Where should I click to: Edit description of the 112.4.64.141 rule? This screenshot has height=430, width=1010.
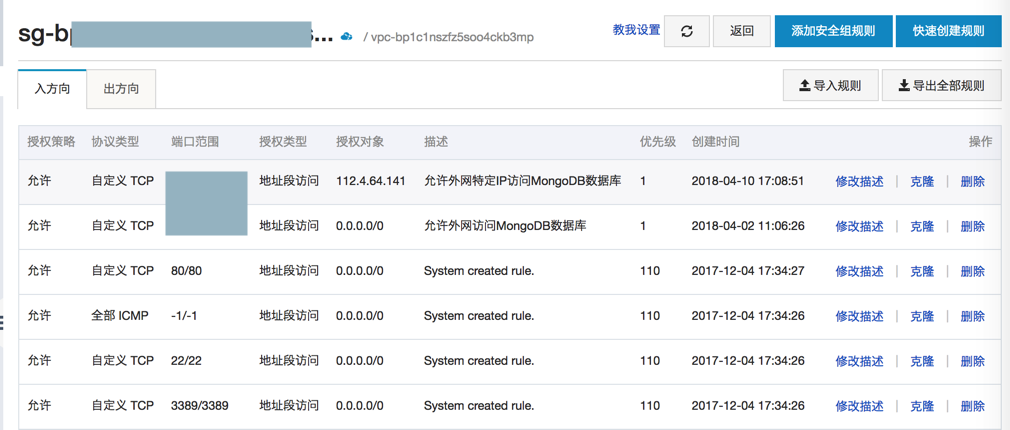859,182
